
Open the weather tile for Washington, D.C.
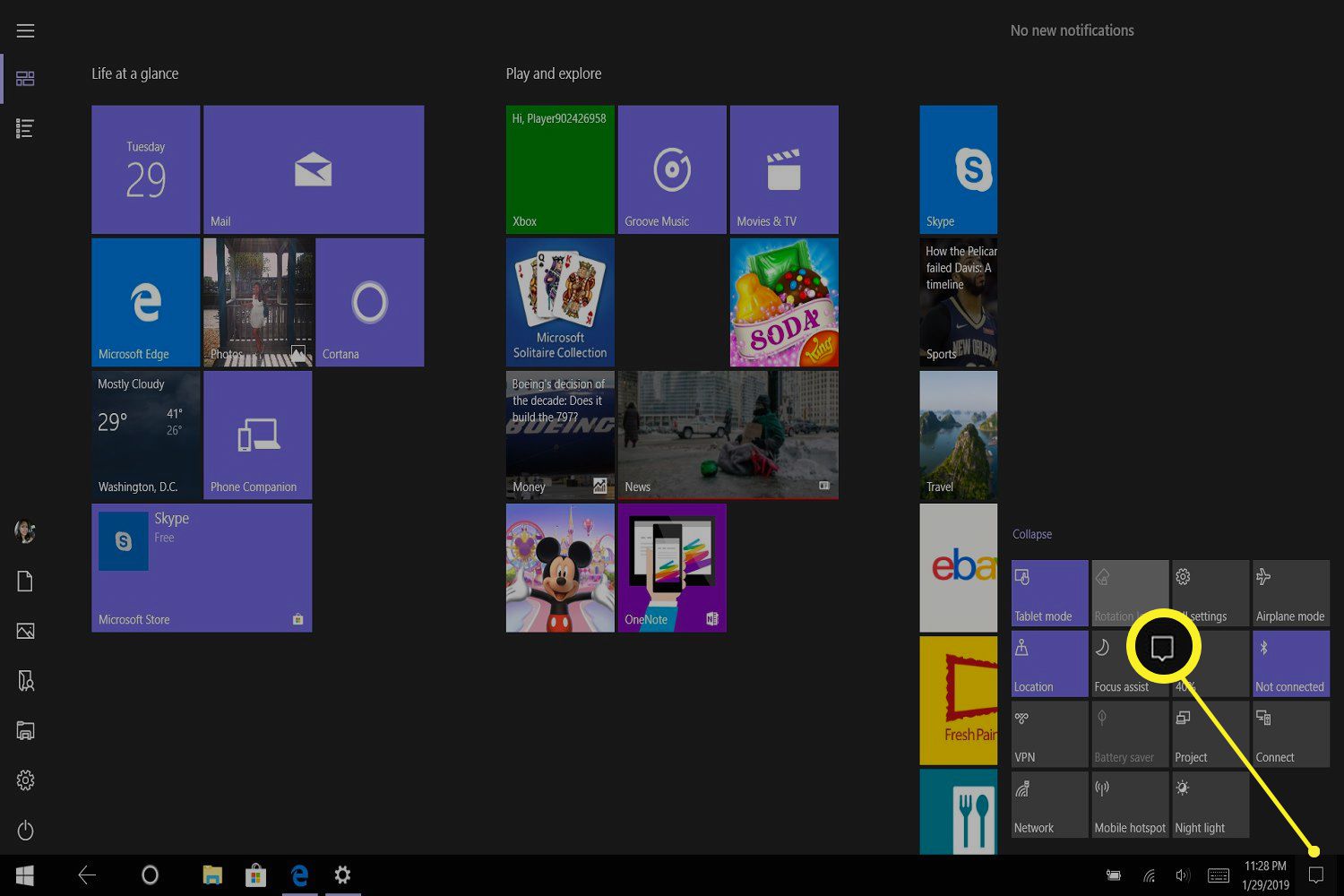(x=145, y=435)
